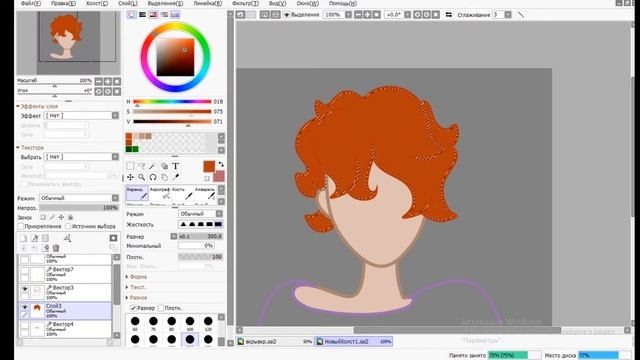
Task: Select the Источник выбора option
Action: (68, 226)
